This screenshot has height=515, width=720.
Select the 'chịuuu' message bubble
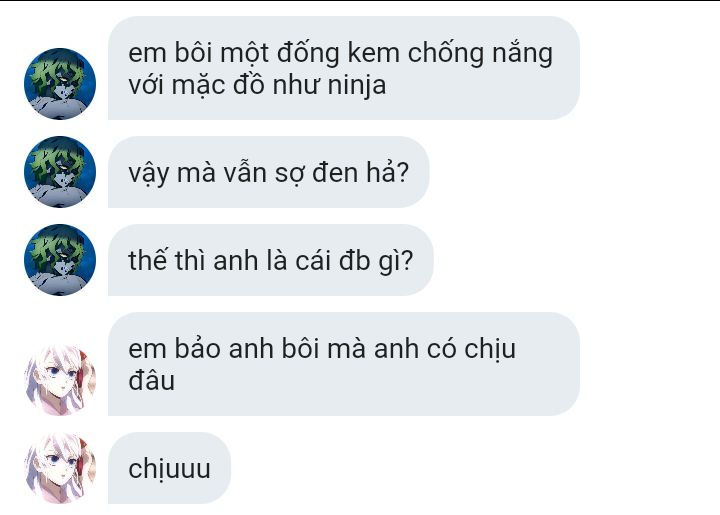[x=169, y=468]
